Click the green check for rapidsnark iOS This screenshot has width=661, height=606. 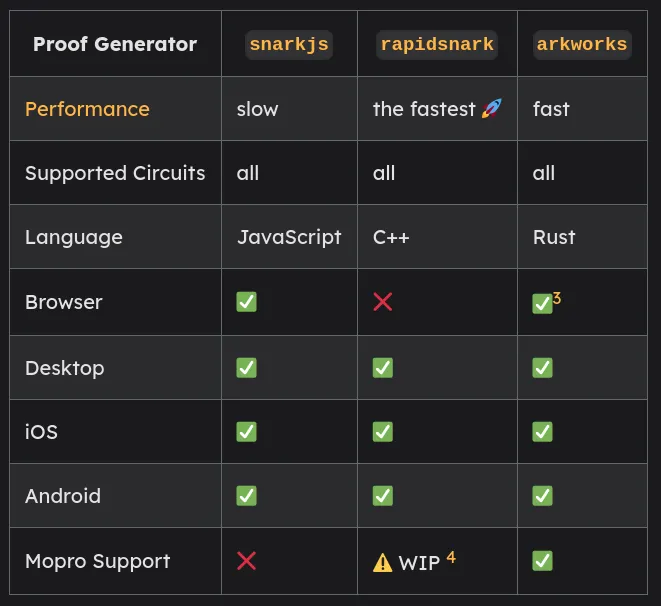pyautogui.click(x=383, y=432)
